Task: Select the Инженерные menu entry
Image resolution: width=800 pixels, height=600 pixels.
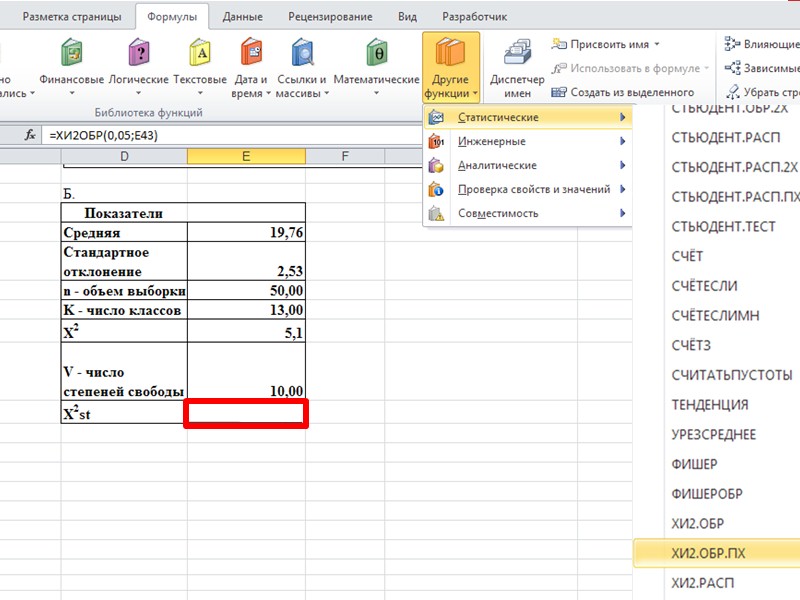Action: [x=528, y=141]
